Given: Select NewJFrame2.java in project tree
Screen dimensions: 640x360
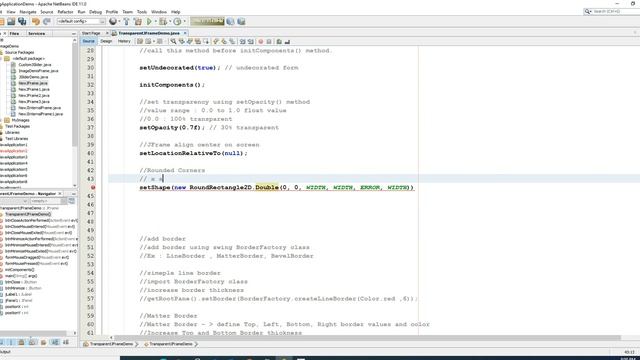Looking at the screenshot, I should tap(34, 95).
